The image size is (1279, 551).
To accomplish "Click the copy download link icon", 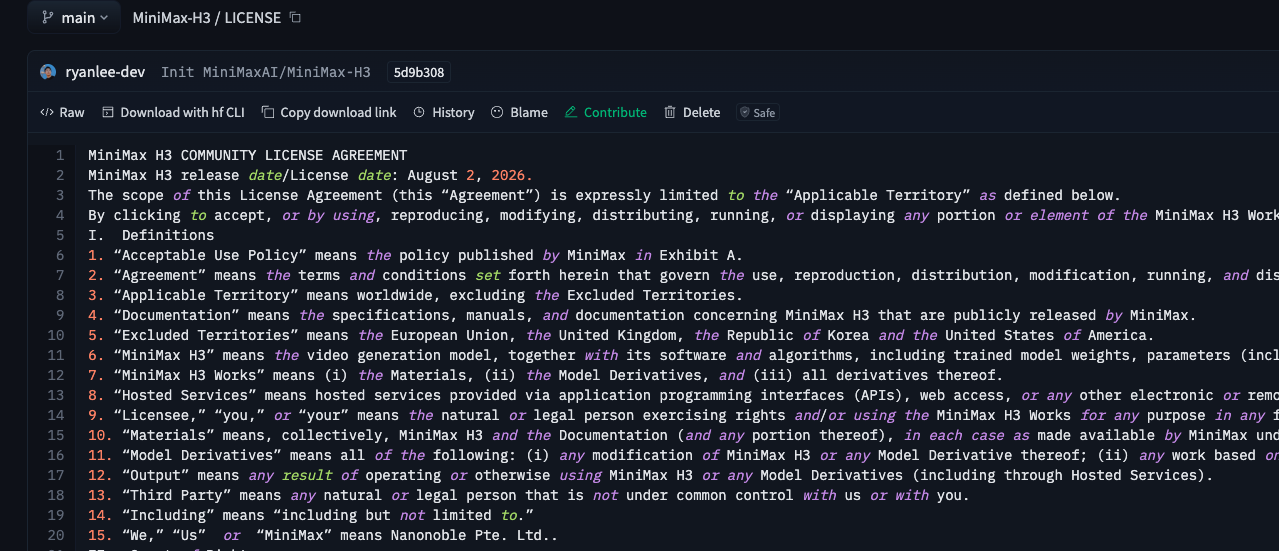I will point(267,112).
